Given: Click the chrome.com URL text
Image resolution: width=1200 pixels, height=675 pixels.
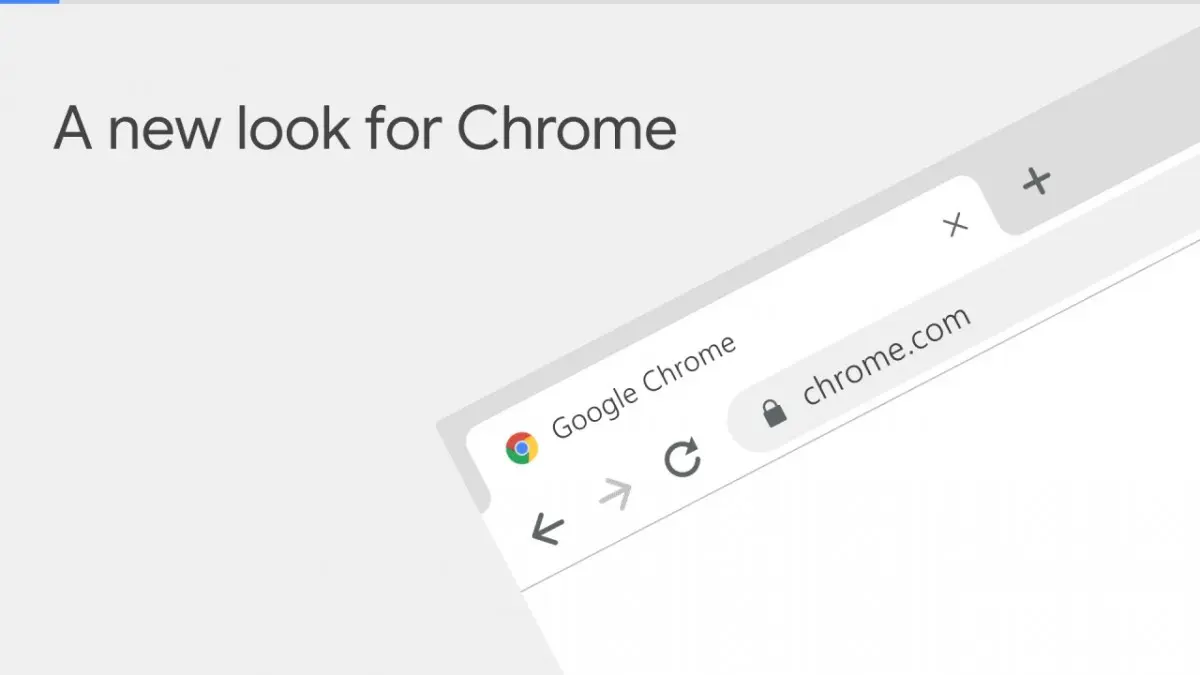Looking at the screenshot, I should (886, 355).
